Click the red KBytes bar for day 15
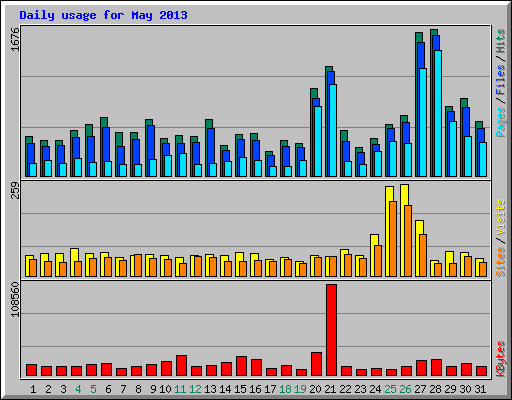This screenshot has width=512, height=400. tap(241, 366)
